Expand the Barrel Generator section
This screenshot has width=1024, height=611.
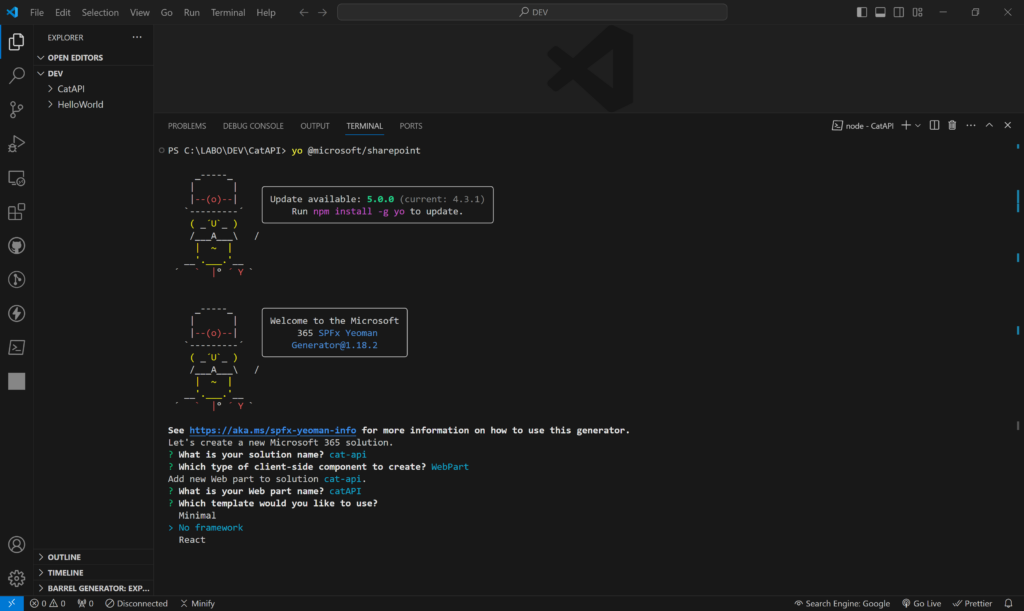(94, 588)
